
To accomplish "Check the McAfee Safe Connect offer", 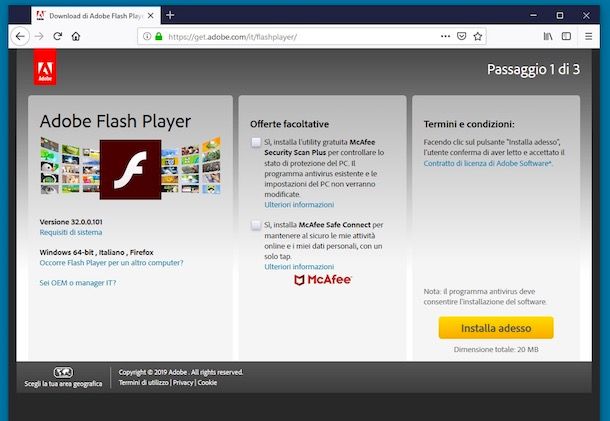I will 256,225.
